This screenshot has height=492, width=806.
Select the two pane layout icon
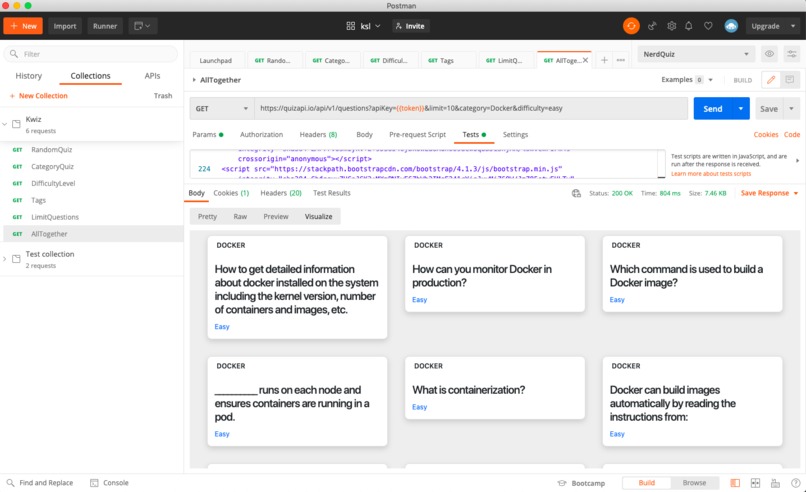[755, 483]
